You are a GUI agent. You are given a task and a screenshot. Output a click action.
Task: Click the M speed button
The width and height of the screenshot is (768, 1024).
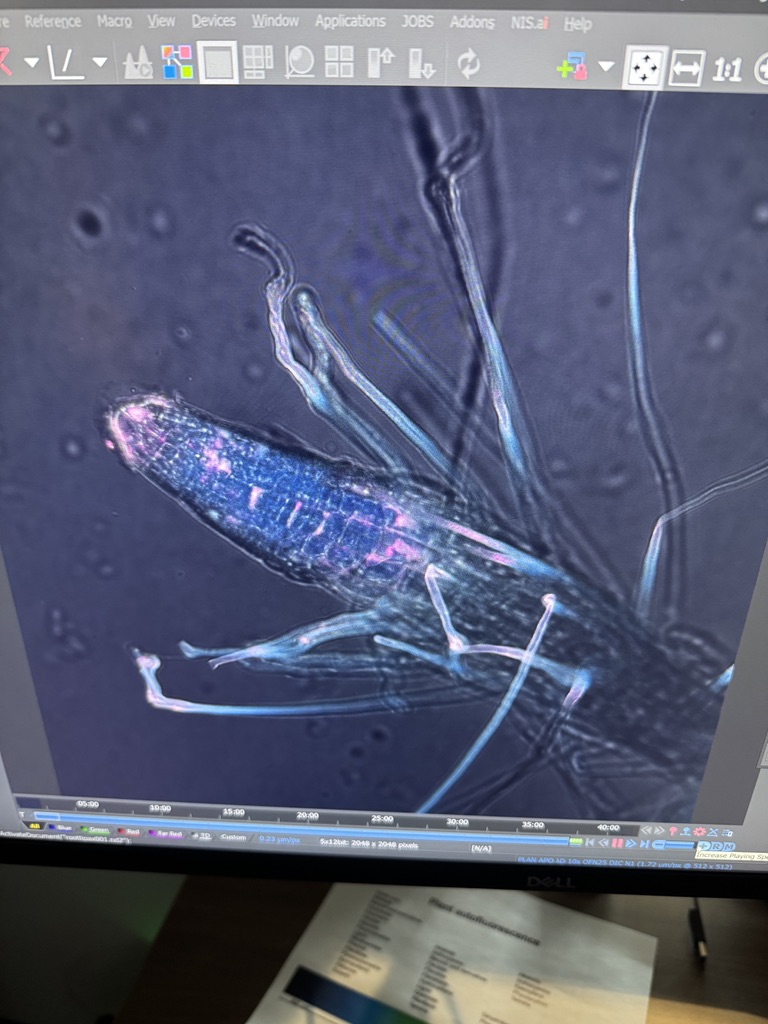click(x=729, y=847)
